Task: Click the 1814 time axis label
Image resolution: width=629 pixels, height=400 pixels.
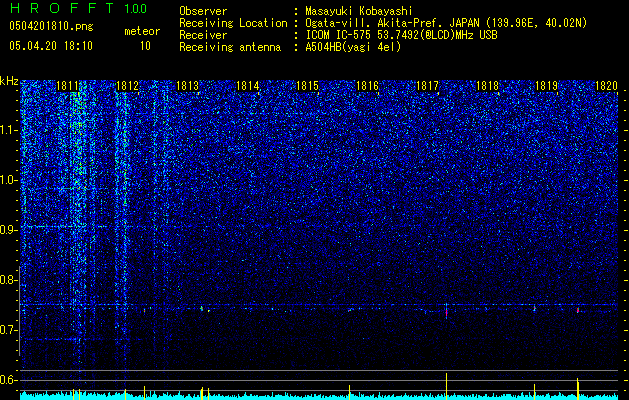Action: (x=248, y=86)
